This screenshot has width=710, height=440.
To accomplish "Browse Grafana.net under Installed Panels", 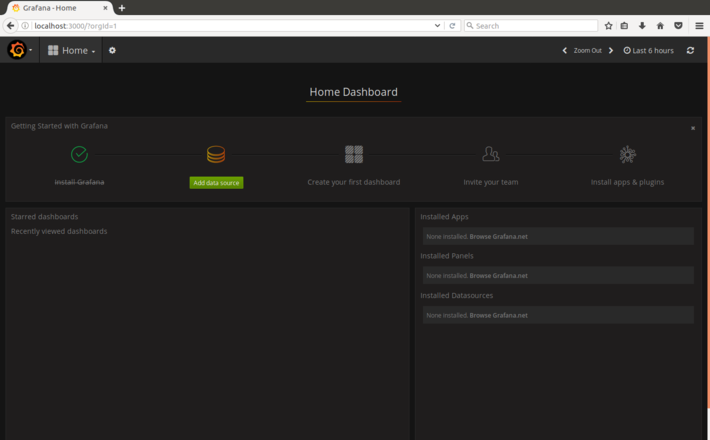I will (x=498, y=275).
